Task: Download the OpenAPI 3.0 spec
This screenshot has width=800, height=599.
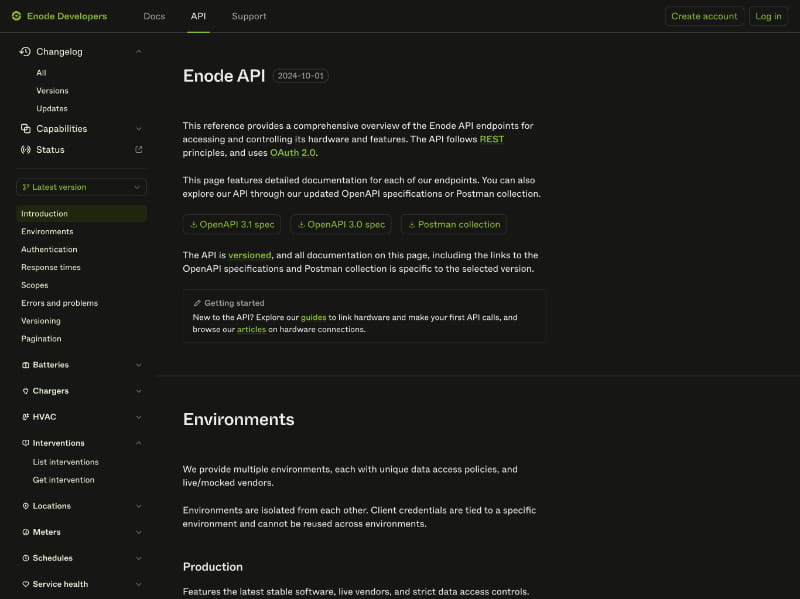Action: 341,224
